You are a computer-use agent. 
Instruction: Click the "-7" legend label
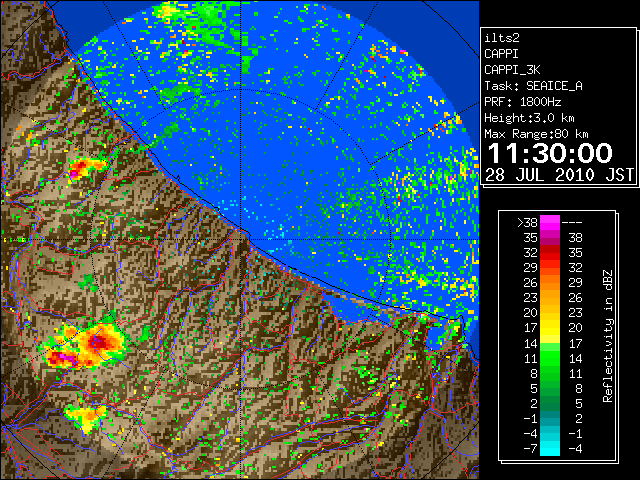tap(530, 449)
